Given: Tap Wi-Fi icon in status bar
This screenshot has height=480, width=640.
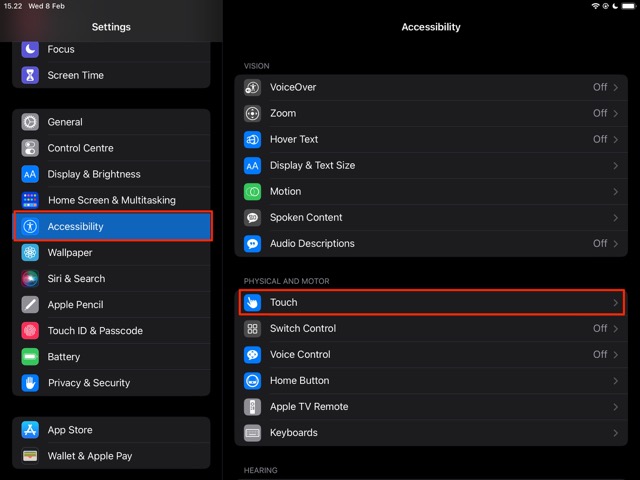Looking at the screenshot, I should [596, 6].
